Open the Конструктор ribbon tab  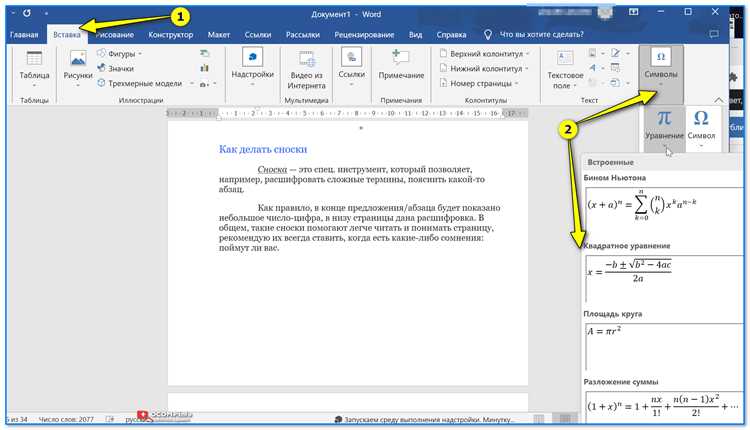coord(171,34)
